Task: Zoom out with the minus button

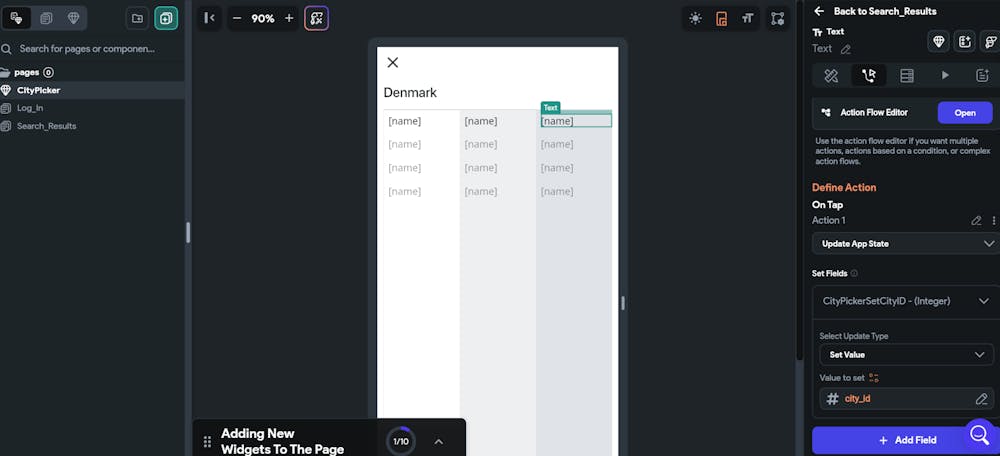Action: (x=237, y=18)
